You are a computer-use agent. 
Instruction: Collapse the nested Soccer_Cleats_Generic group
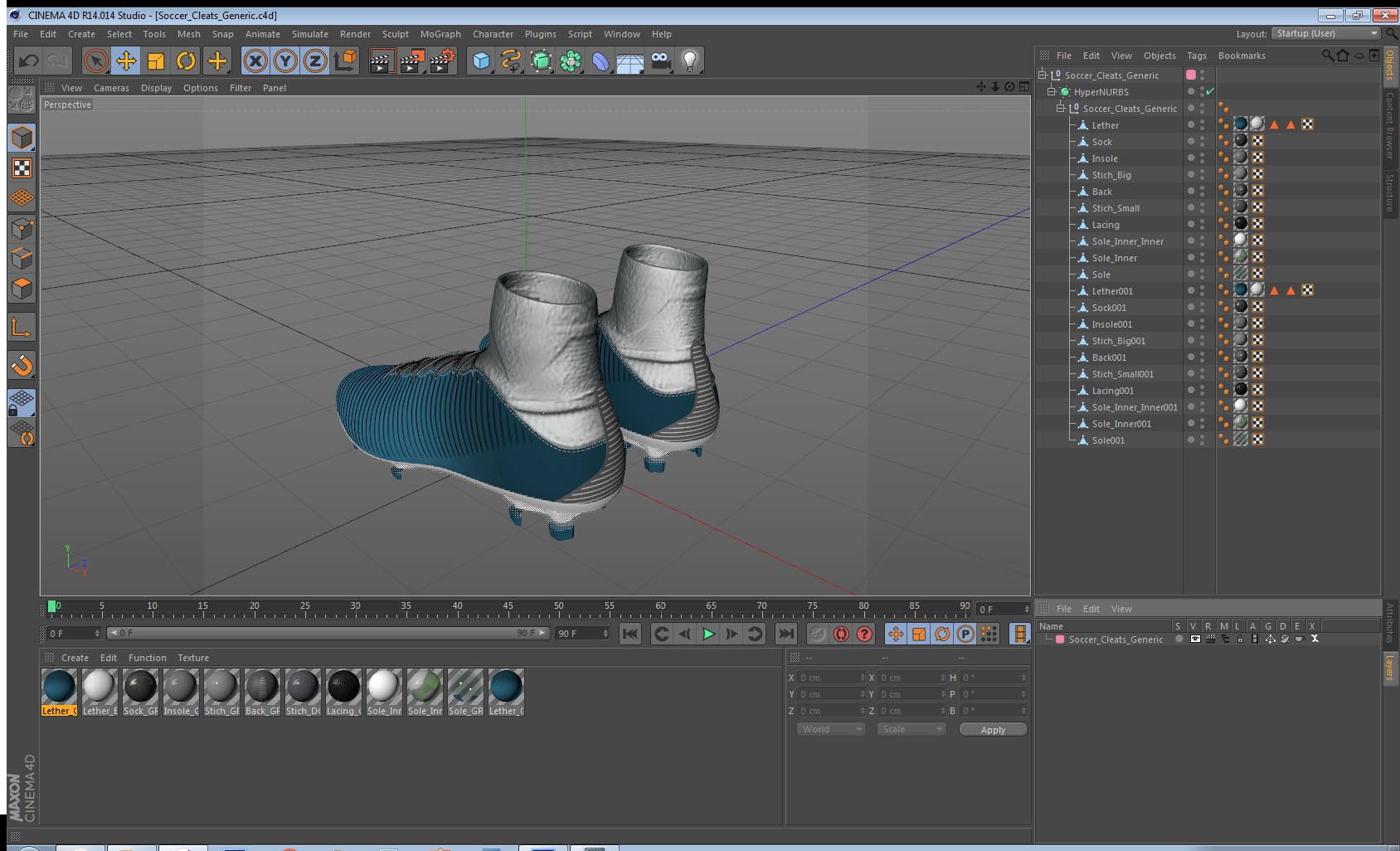(x=1061, y=108)
